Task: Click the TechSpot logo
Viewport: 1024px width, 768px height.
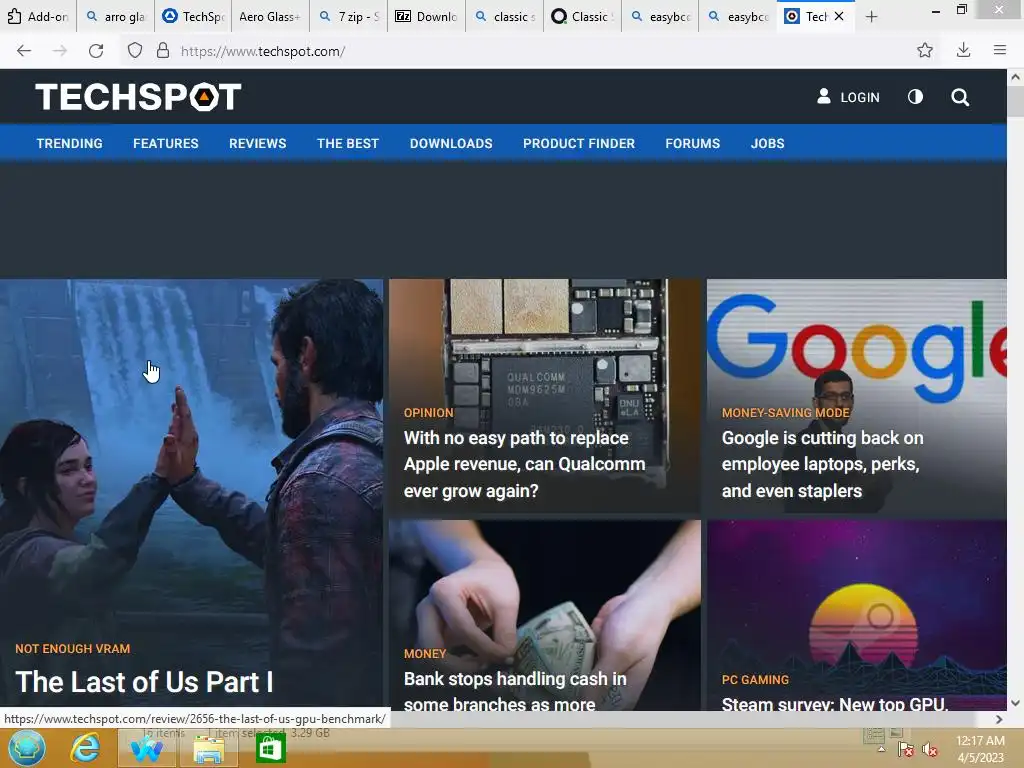Action: coord(138,97)
